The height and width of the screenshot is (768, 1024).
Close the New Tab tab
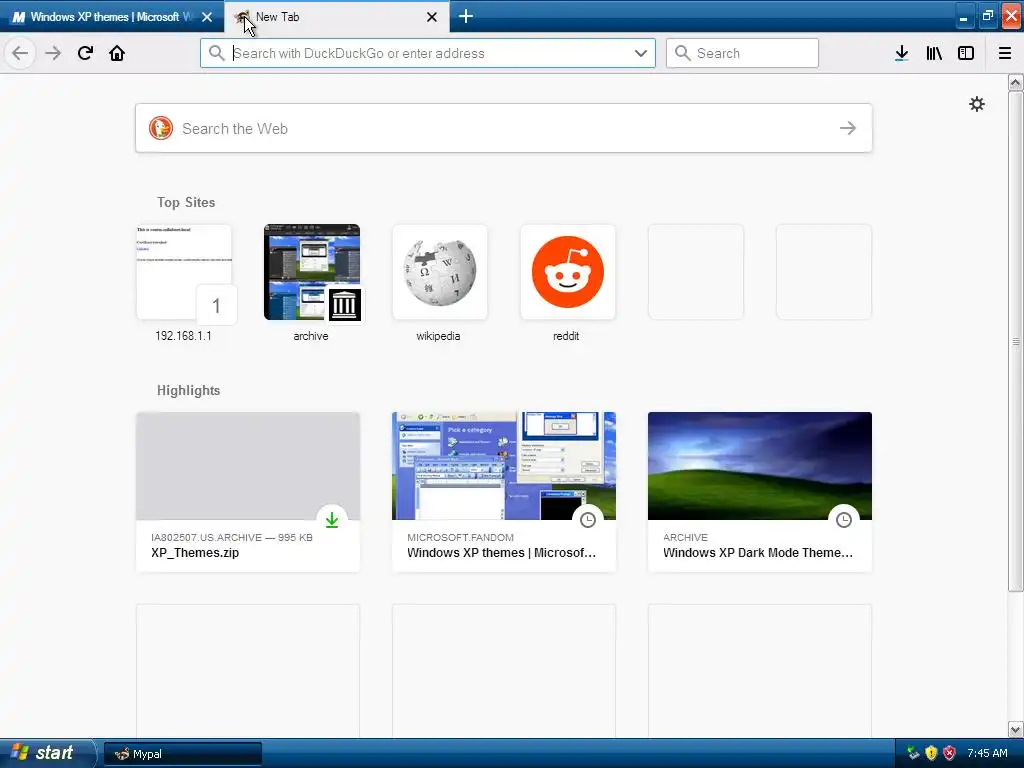pos(432,17)
